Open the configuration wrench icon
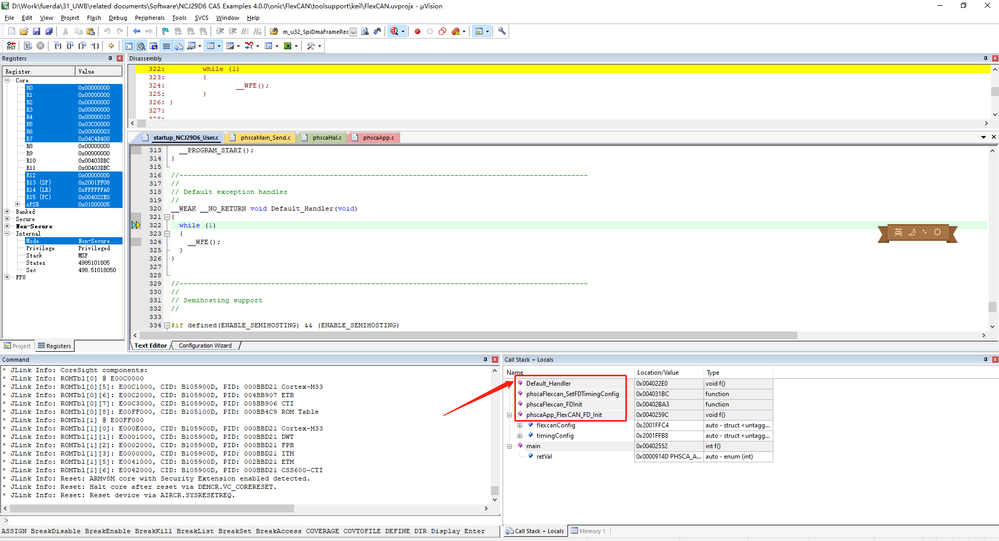Screen dimensions: 999x541 pyautogui.click(x=501, y=31)
